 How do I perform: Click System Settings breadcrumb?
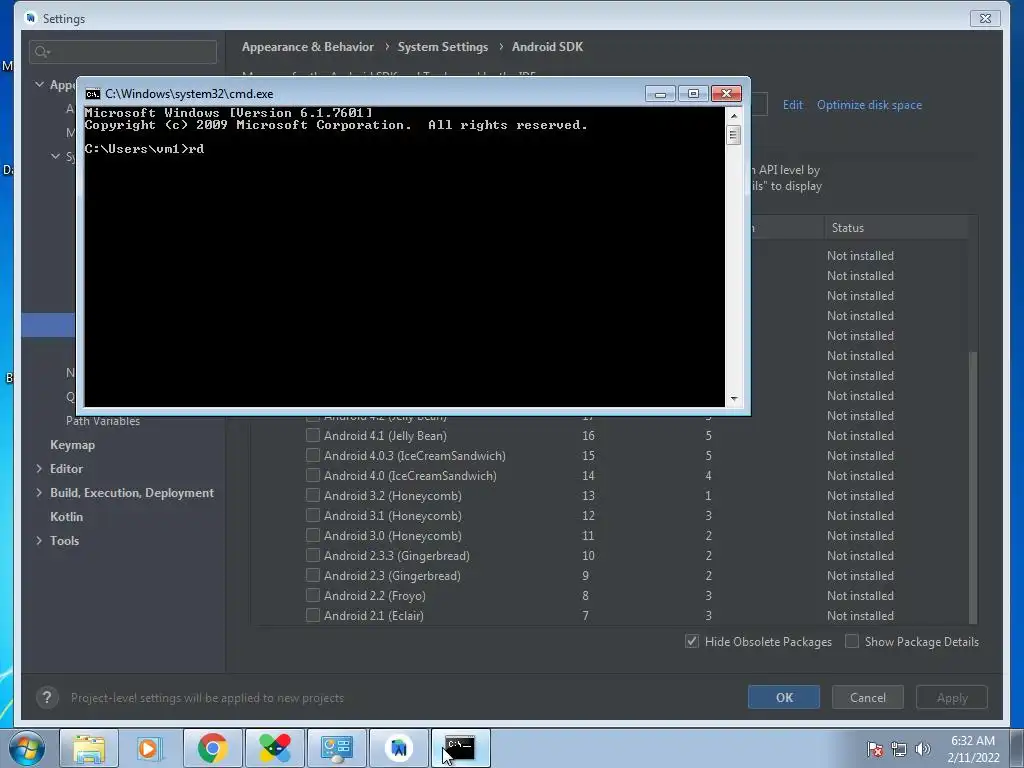coord(443,47)
